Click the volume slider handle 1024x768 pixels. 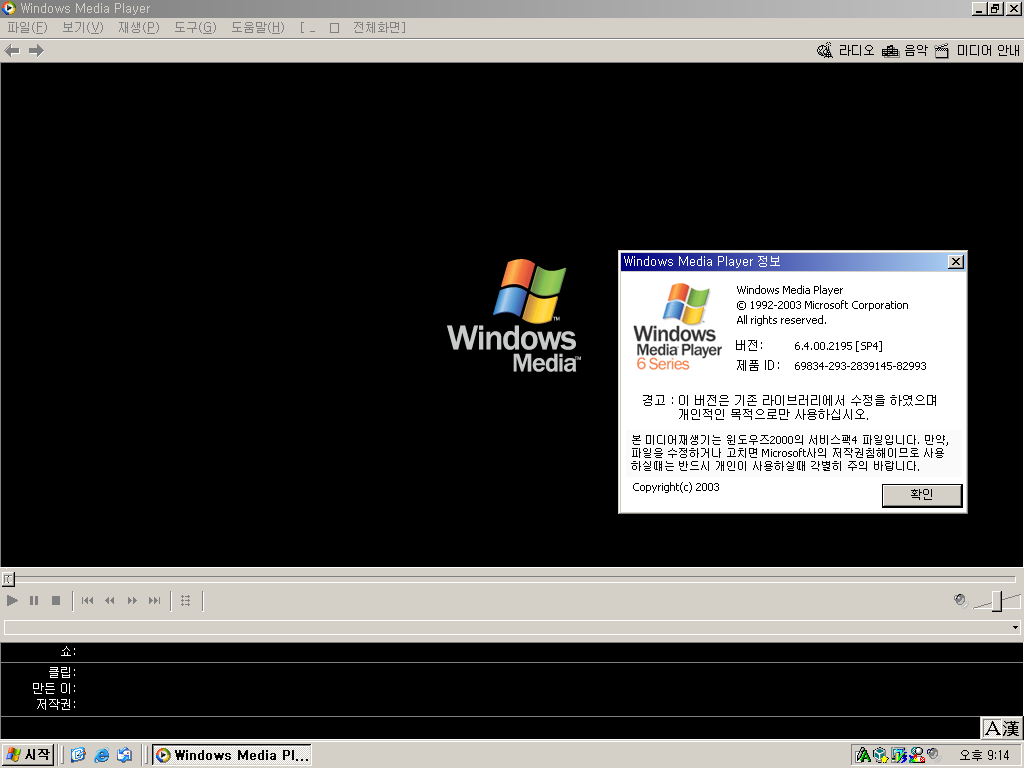pos(997,601)
